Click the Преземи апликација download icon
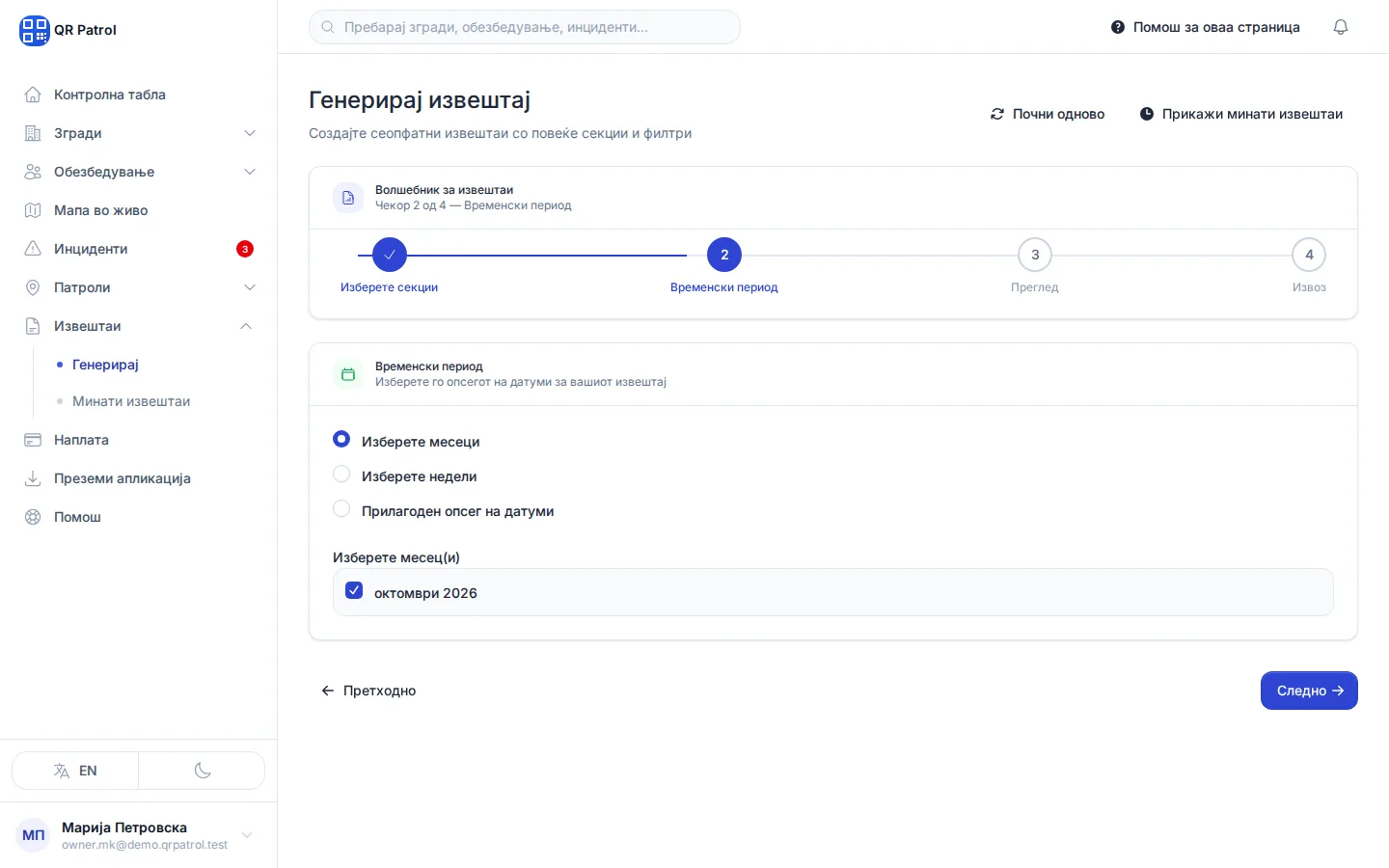Screen dimensions: 1389x868 (33, 478)
